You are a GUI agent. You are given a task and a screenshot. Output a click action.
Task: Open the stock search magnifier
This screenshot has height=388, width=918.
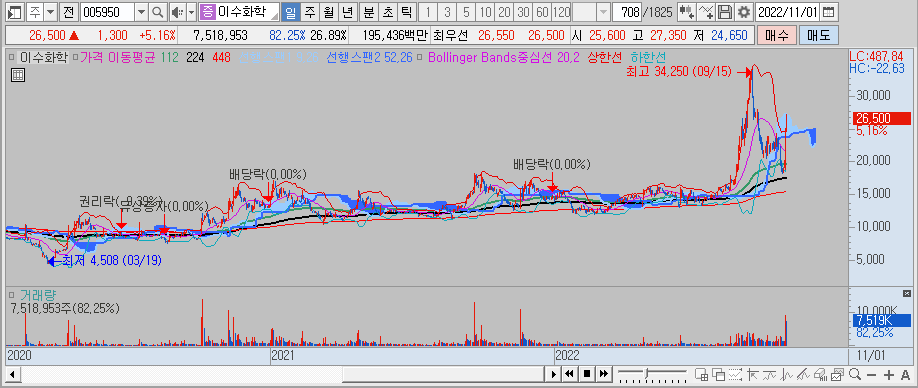click(x=158, y=12)
